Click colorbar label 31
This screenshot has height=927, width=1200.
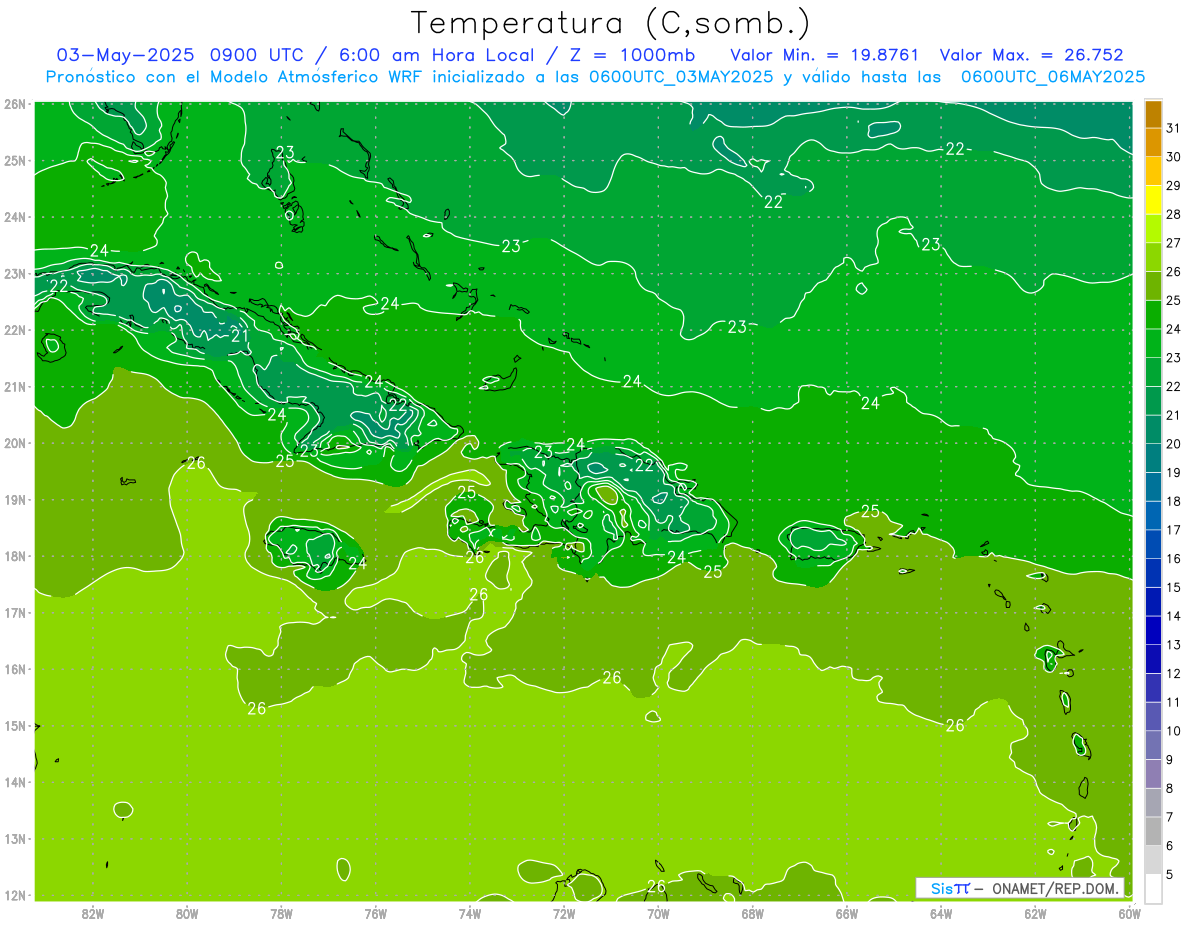tap(1173, 127)
